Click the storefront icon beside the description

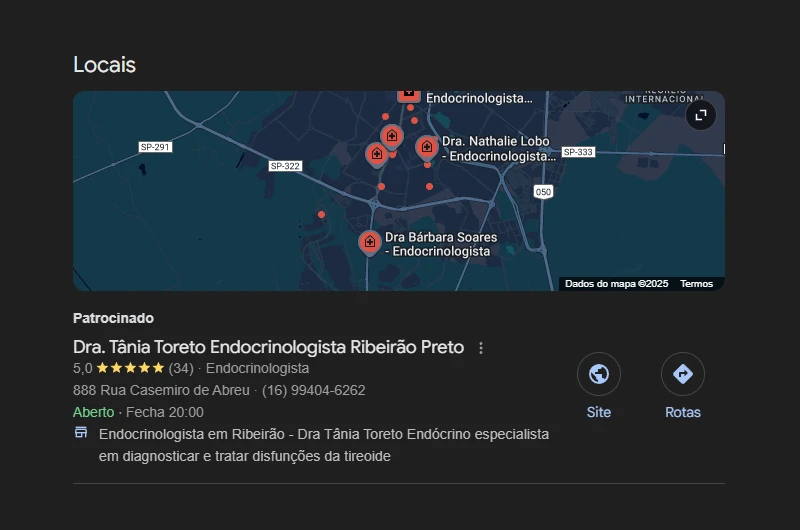click(x=81, y=433)
